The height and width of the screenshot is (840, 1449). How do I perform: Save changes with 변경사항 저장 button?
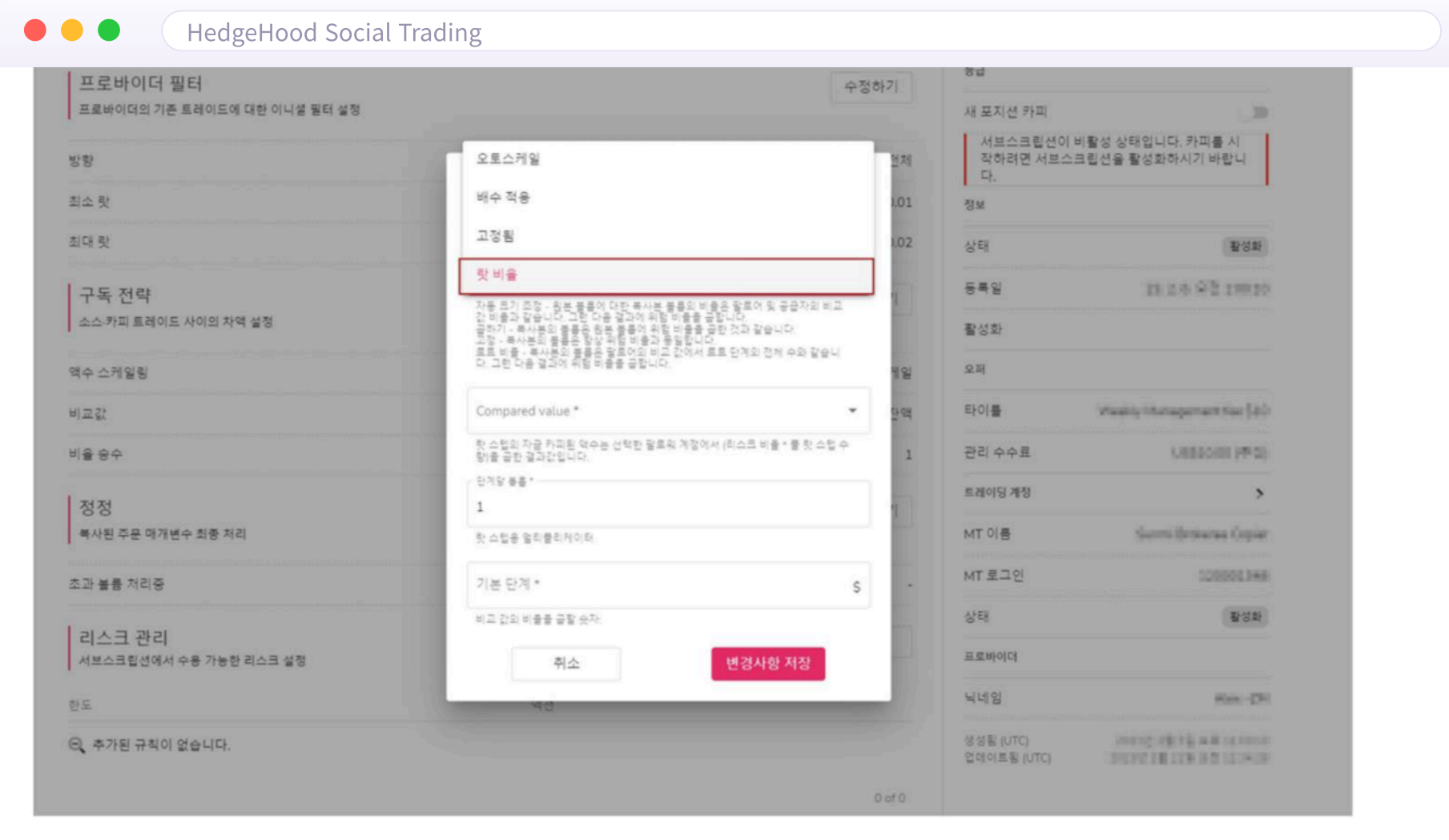(768, 663)
